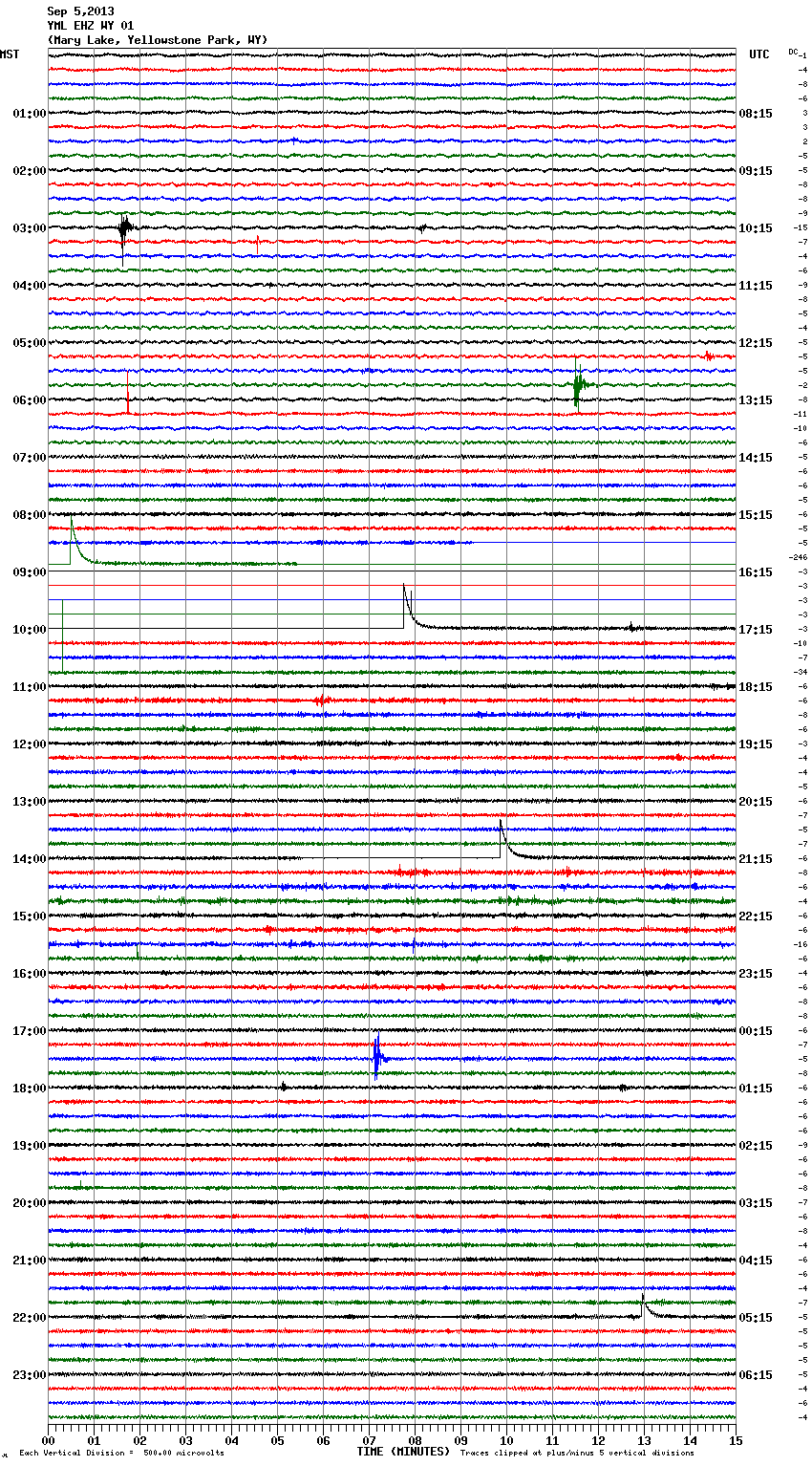The image size is (812, 1466).
Task: Select the 23:00 MST time label
Action: point(30,1375)
